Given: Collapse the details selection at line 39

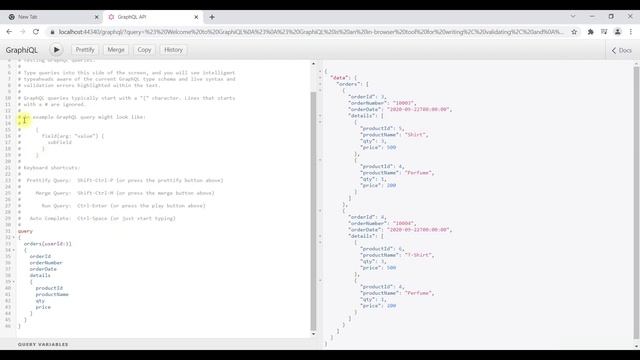Looking at the screenshot, I should pyautogui.click(x=13, y=282).
